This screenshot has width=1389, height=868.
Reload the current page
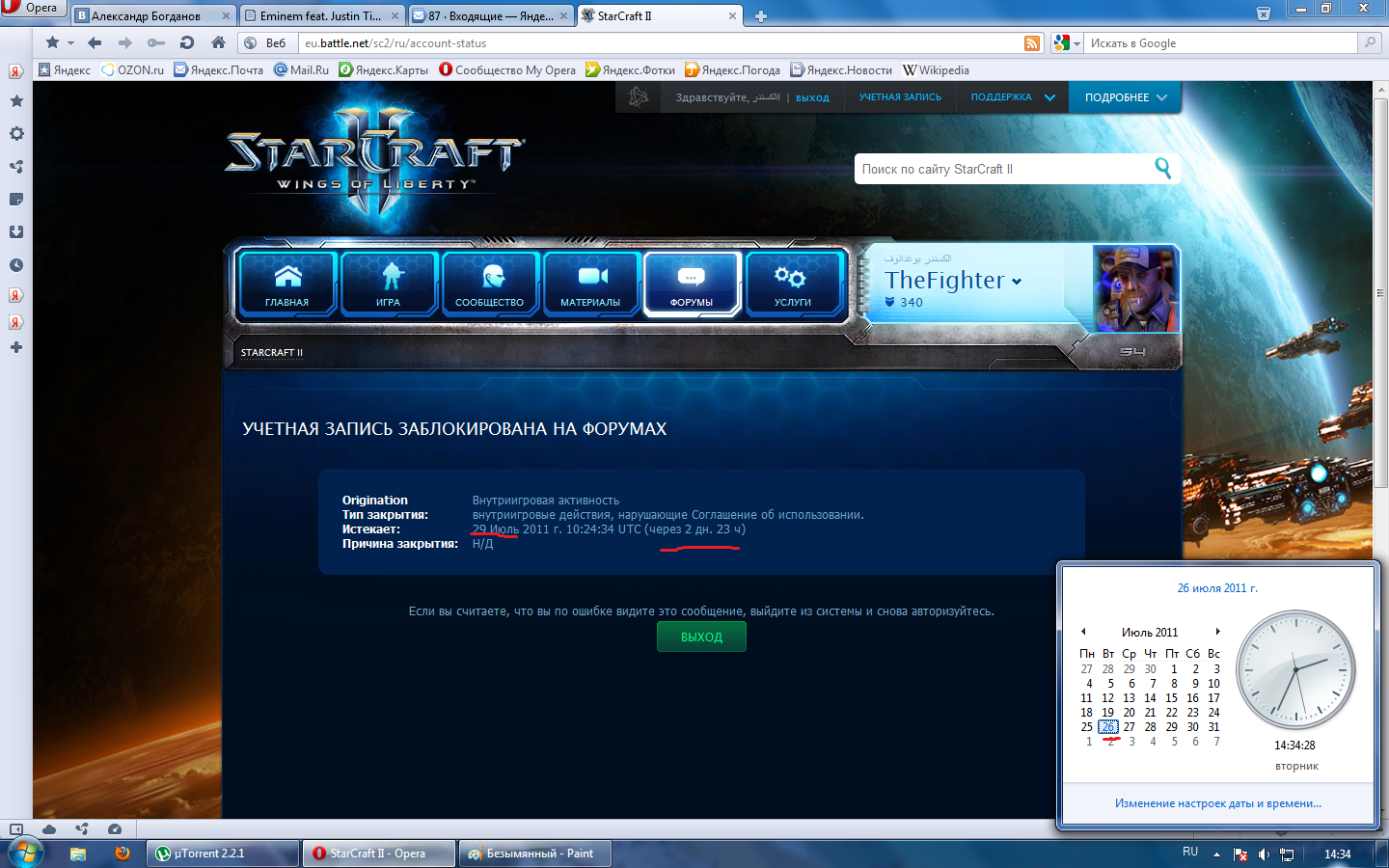pyautogui.click(x=187, y=42)
